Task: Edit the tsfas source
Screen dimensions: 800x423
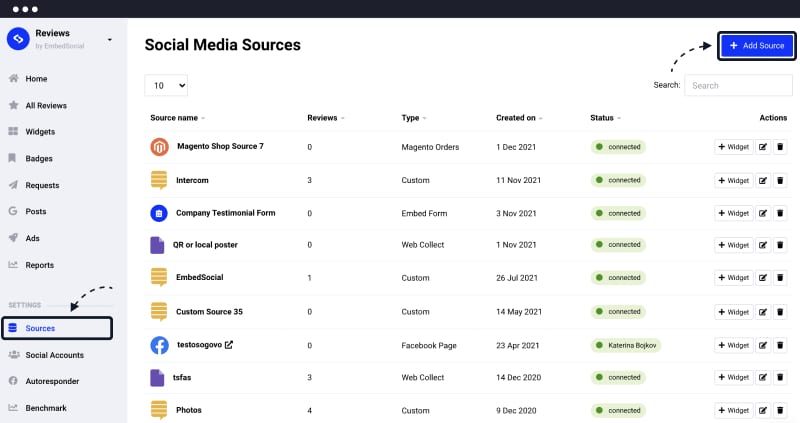Action: 763,378
